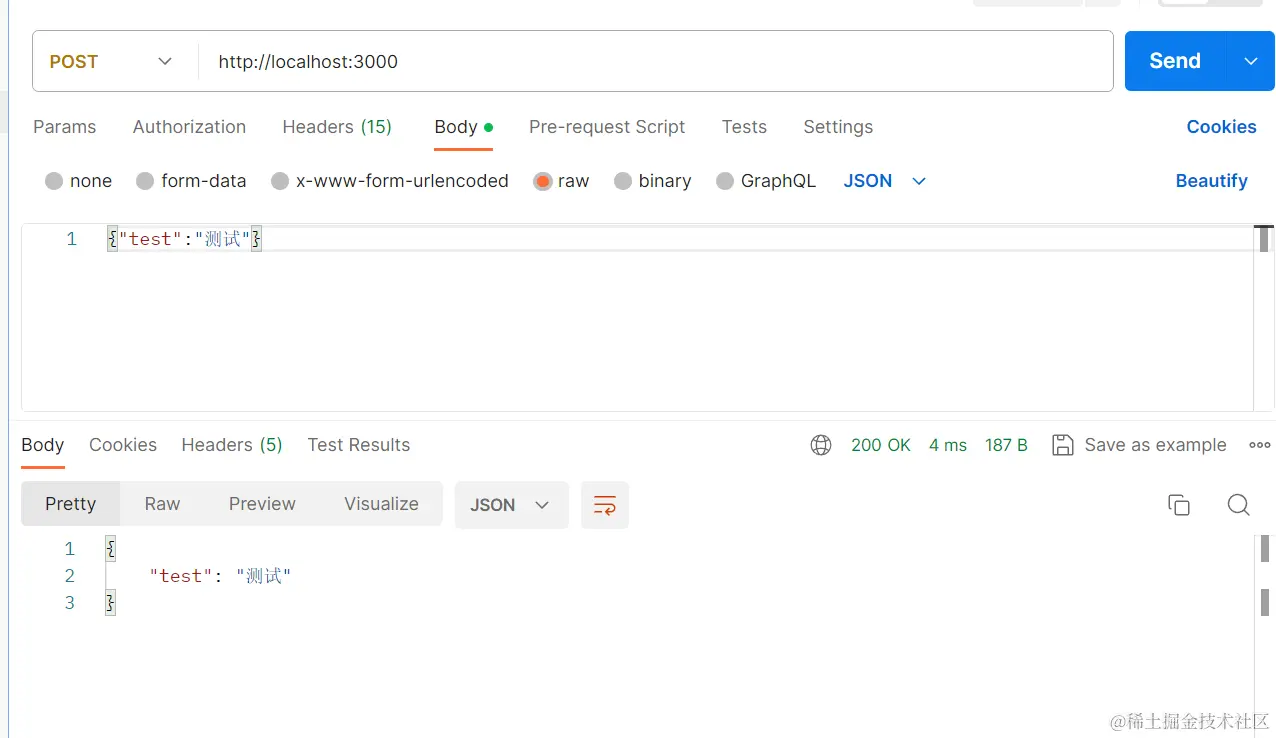Search the response with magnifier icon

(x=1239, y=505)
